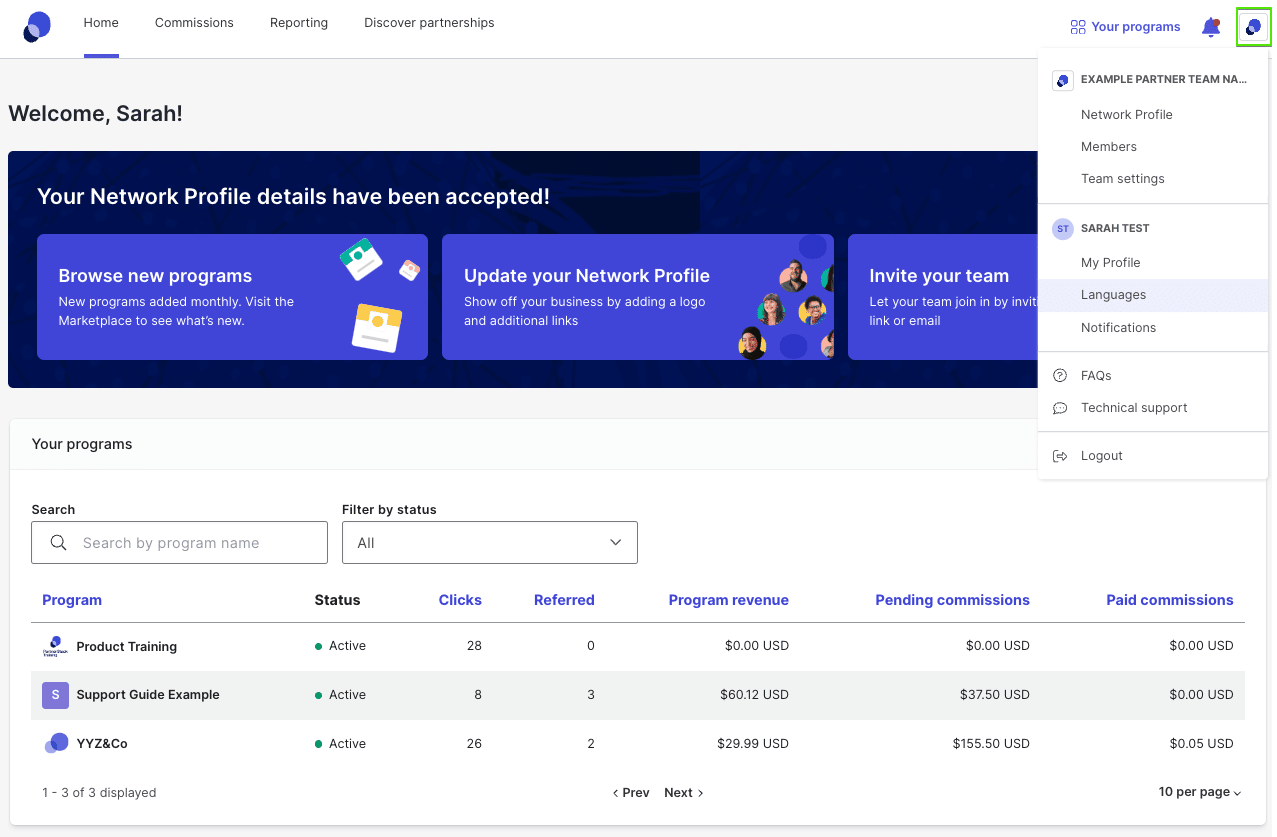Open the Filter by status dropdown
Screen dimensions: 1277x837
pos(489,542)
